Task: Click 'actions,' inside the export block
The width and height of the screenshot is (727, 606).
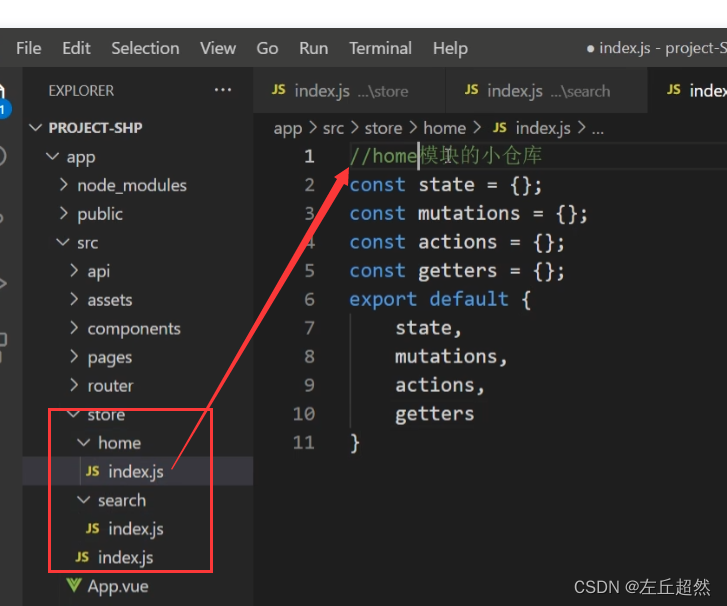Action: [x=440, y=385]
